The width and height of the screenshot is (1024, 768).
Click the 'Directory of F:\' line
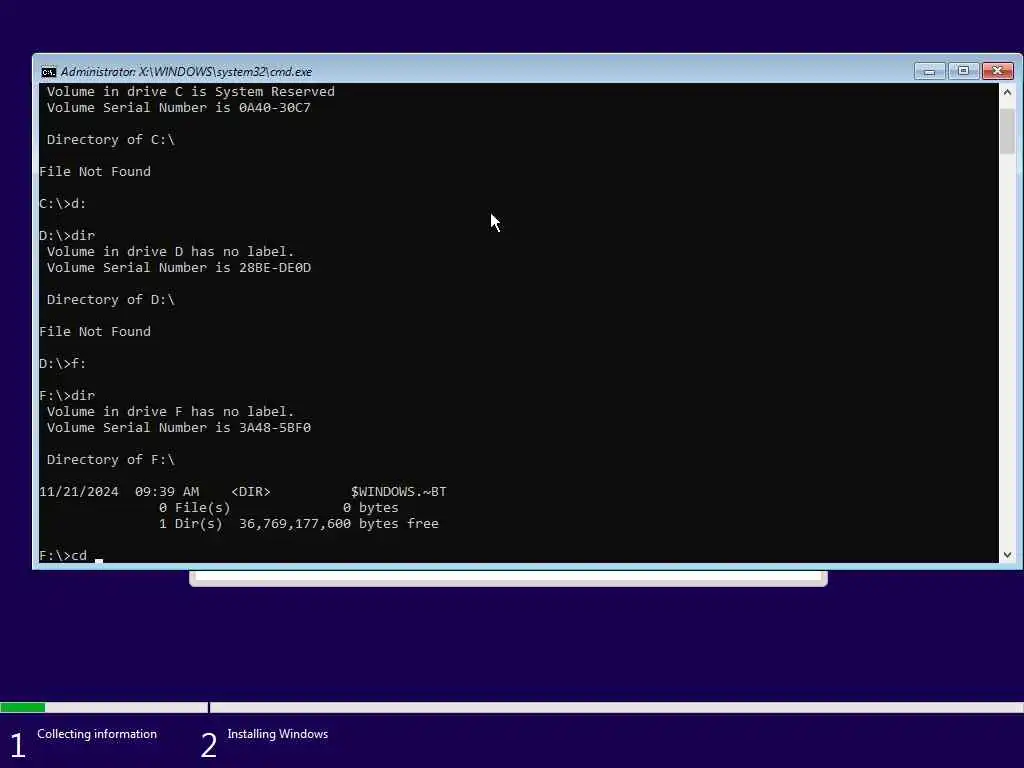[110, 460]
